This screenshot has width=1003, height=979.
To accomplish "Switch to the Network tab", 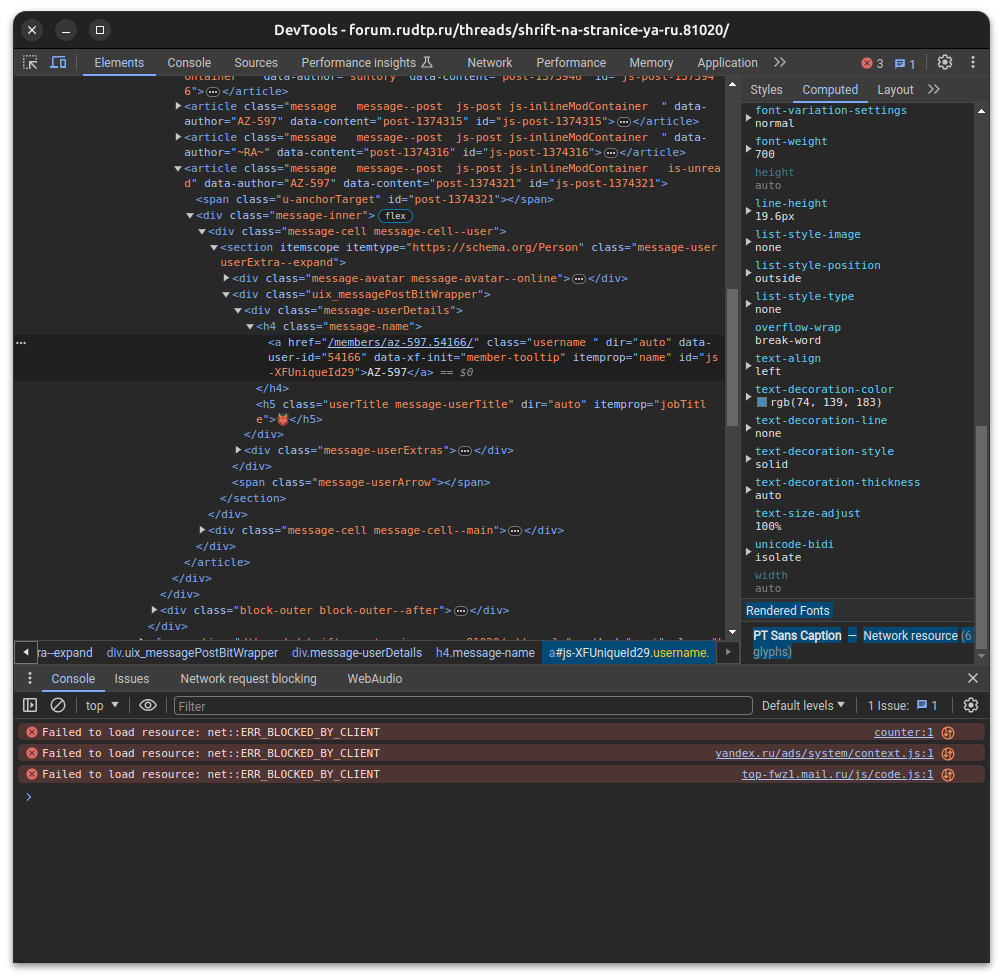I will click(489, 63).
